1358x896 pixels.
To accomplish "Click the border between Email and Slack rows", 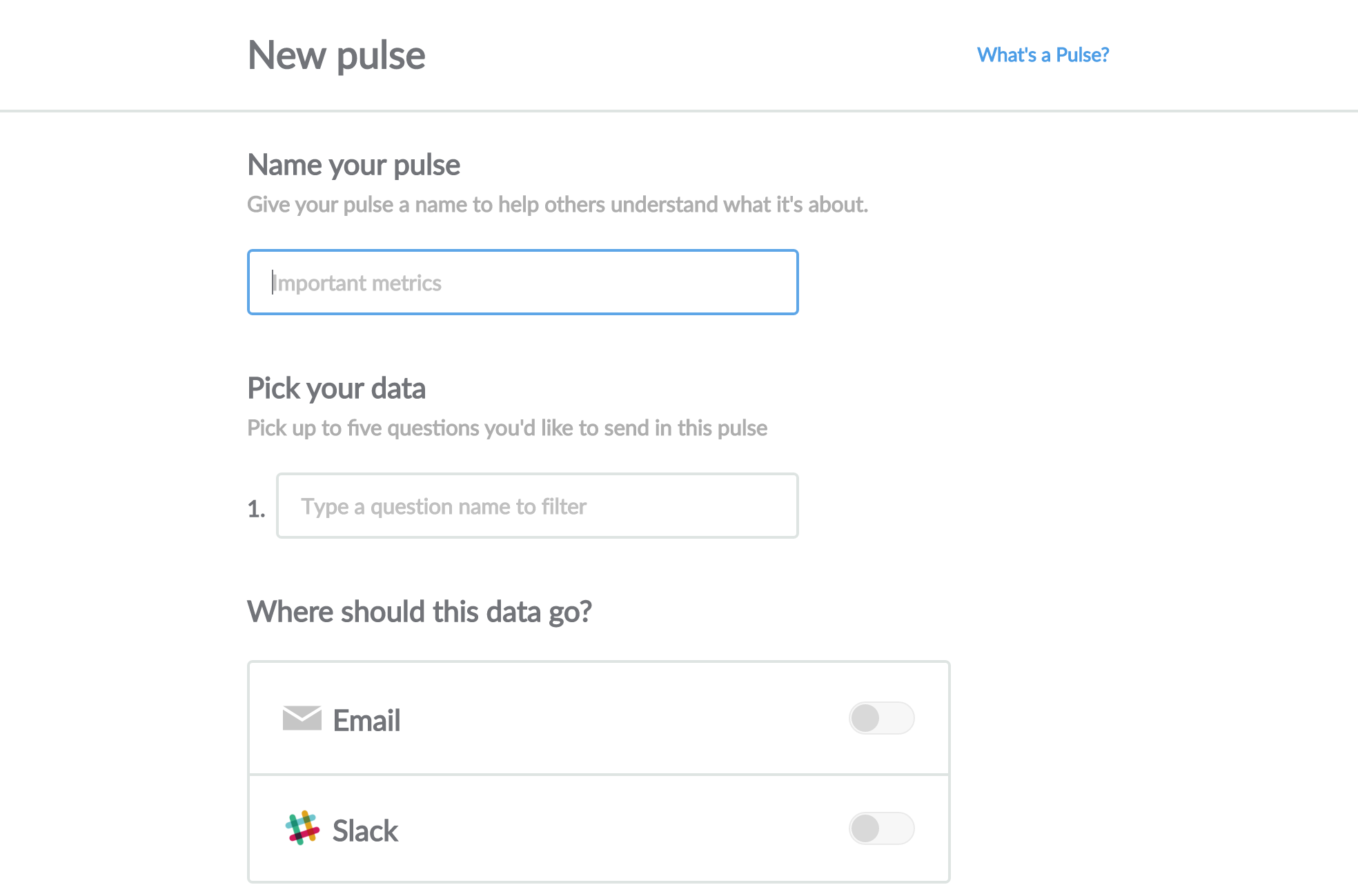I will (598, 774).
